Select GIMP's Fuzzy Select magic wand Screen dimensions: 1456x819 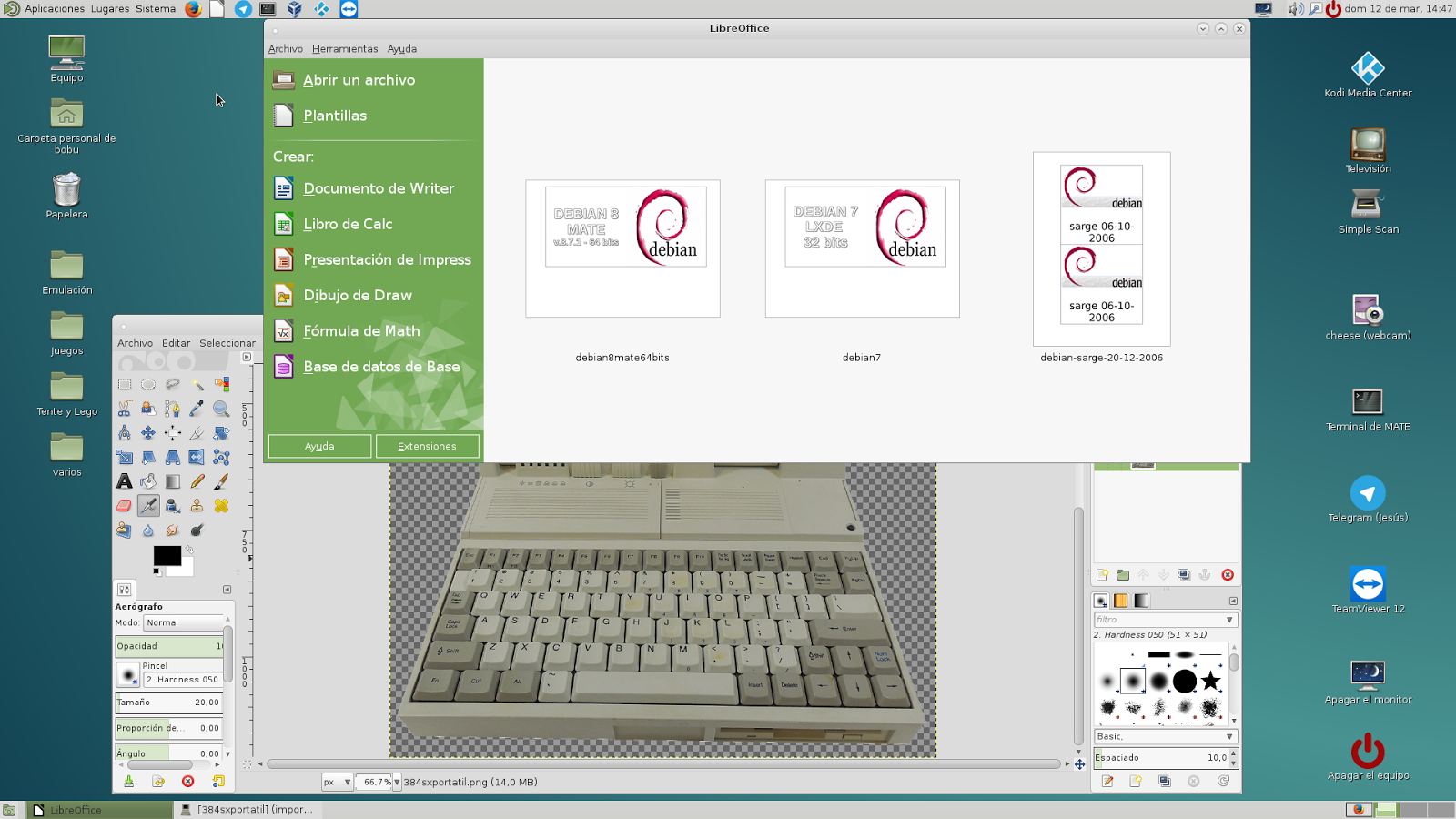197,384
